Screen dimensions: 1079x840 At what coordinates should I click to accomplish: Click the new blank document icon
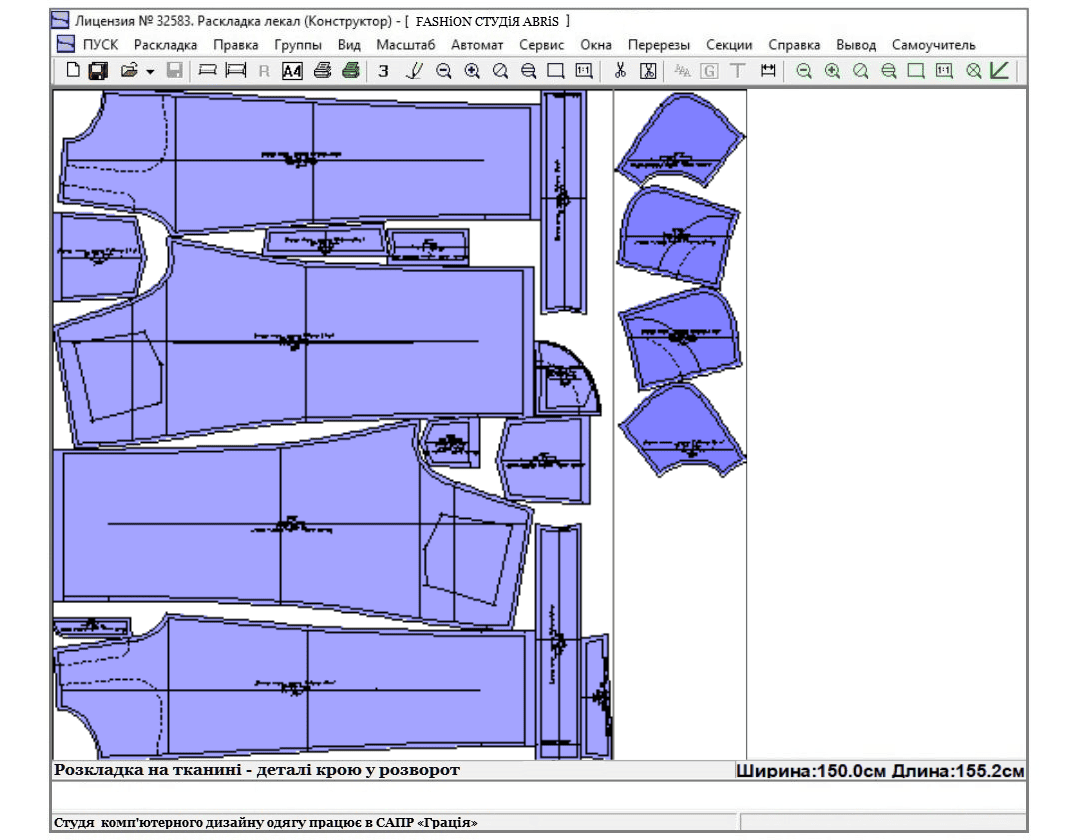click(72, 71)
